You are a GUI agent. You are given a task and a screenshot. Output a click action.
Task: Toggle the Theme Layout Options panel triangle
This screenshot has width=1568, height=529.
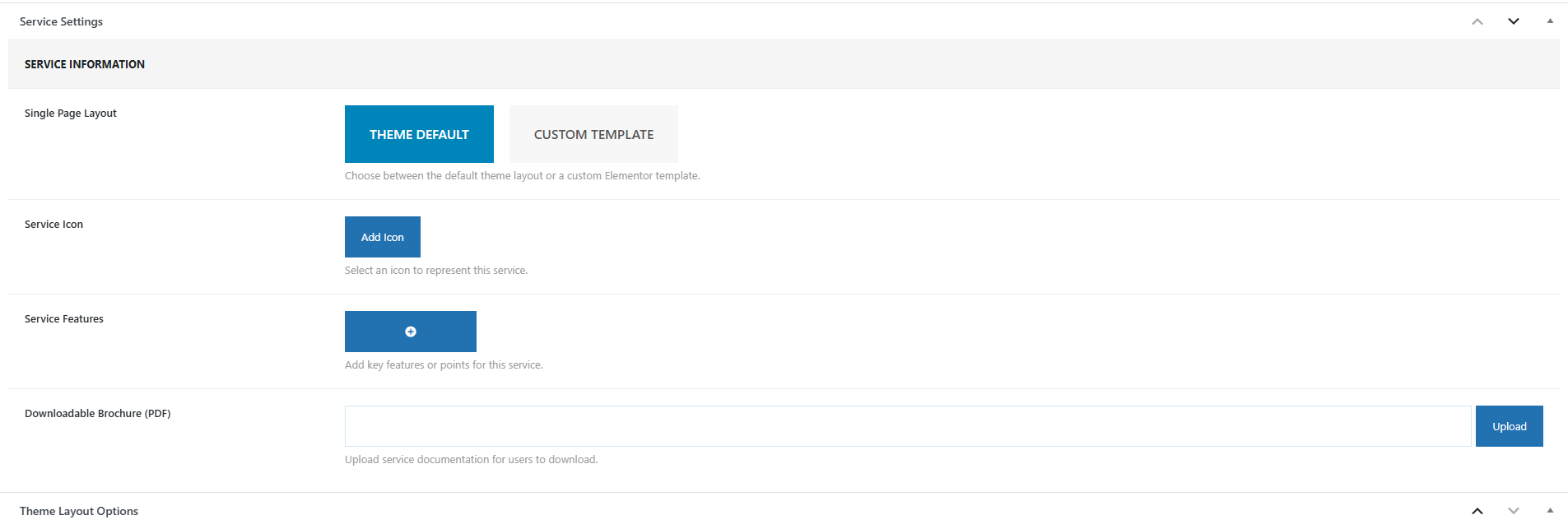pos(1550,511)
